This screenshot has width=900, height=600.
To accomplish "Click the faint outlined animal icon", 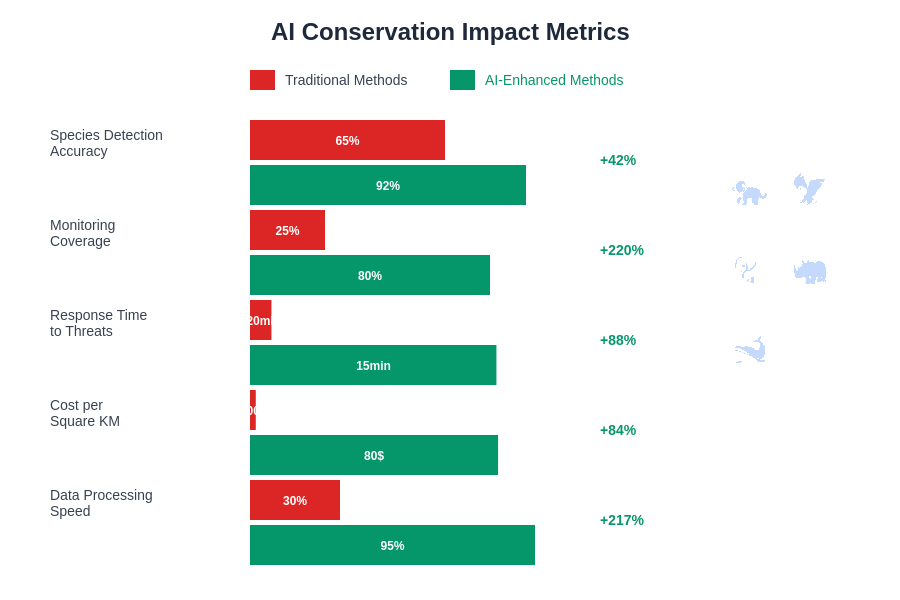I will coord(746,269).
